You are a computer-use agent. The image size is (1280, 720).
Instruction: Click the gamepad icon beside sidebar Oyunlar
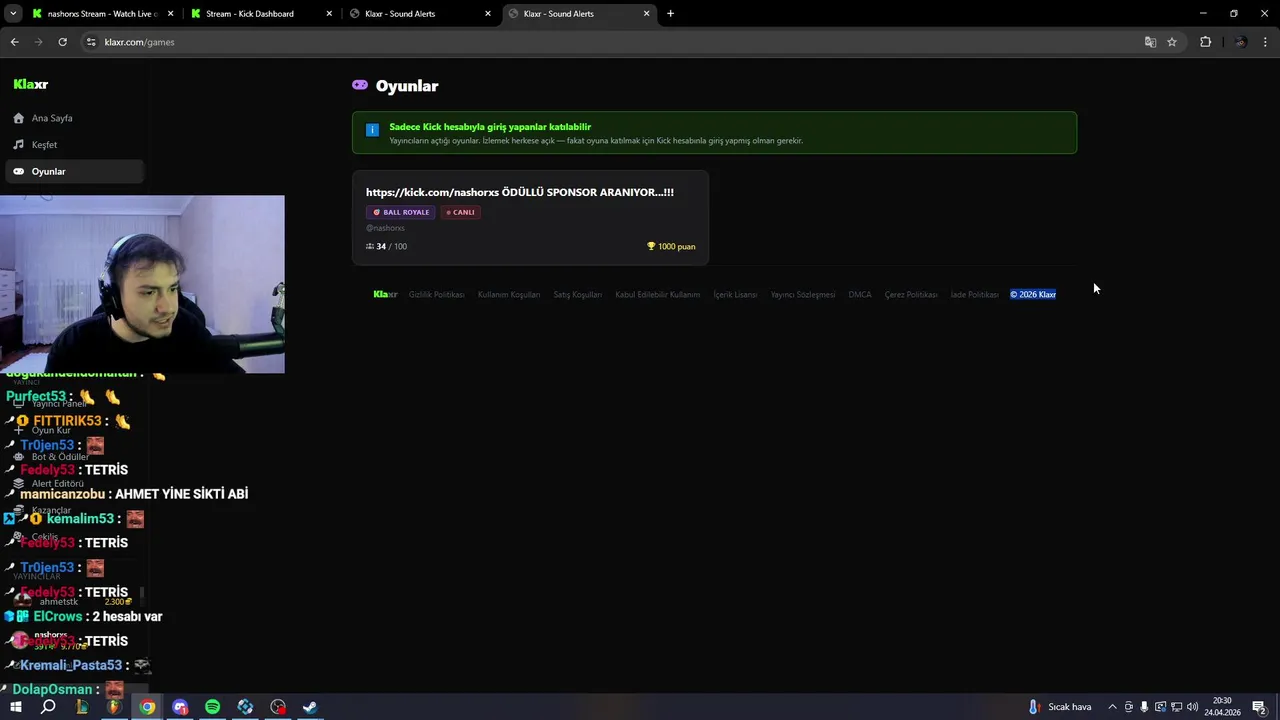(18, 171)
